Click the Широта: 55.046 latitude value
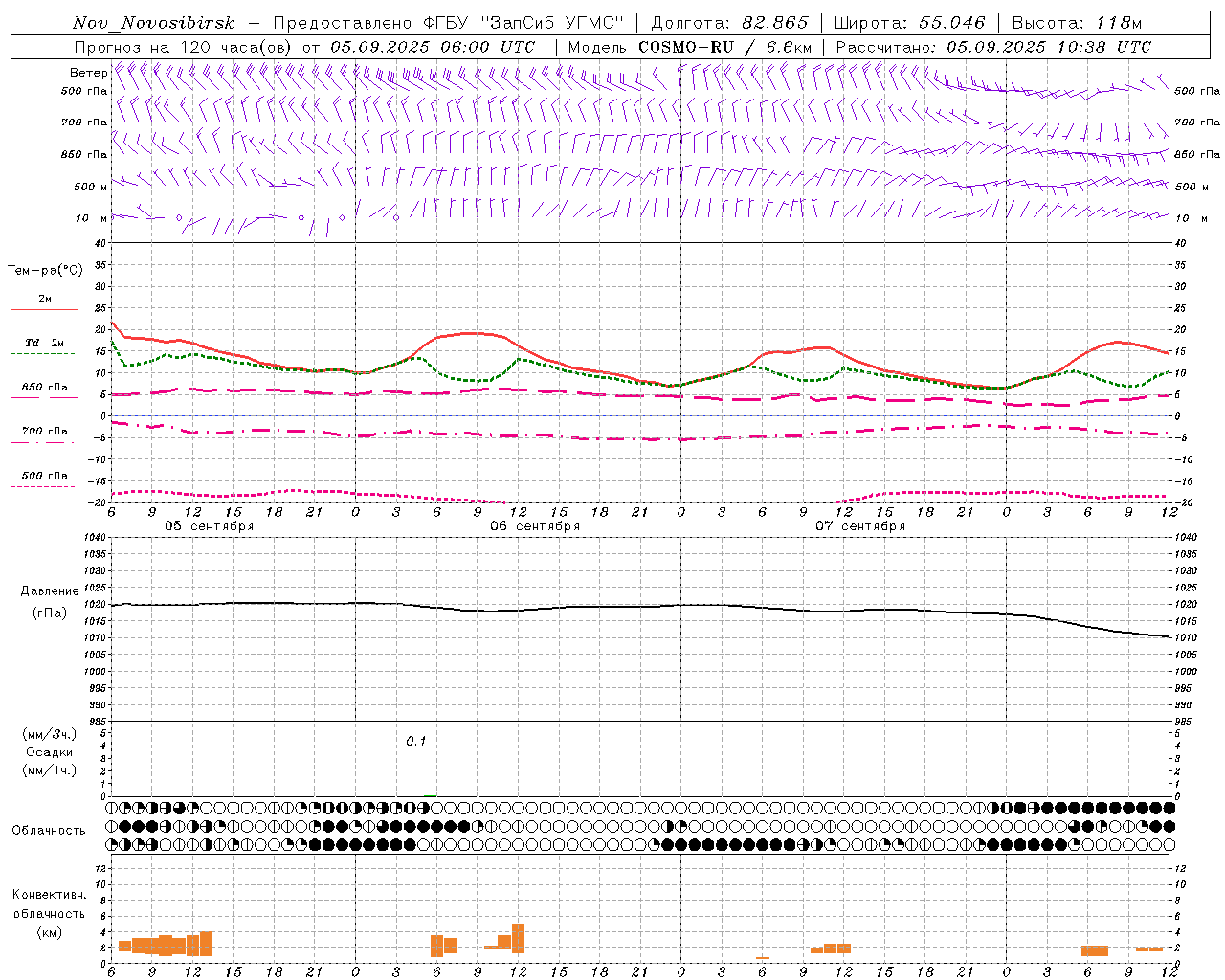 coord(909,23)
